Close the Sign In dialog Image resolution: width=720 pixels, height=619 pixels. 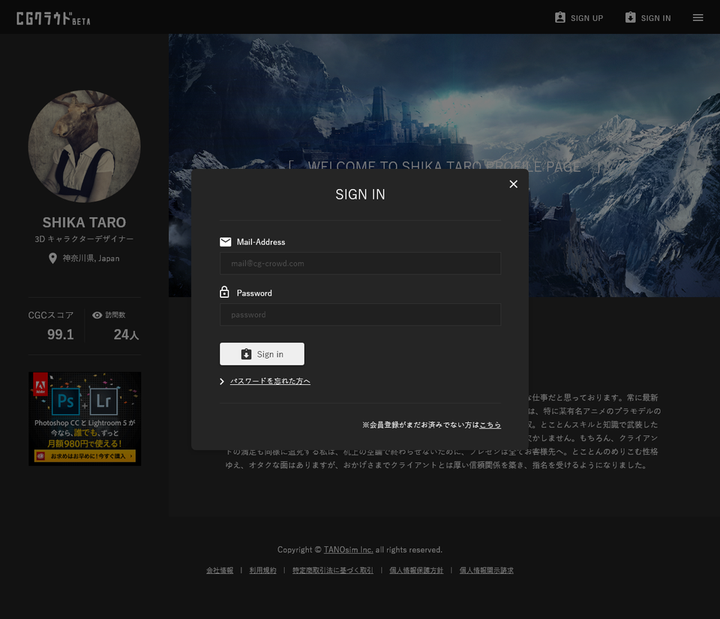[513, 184]
